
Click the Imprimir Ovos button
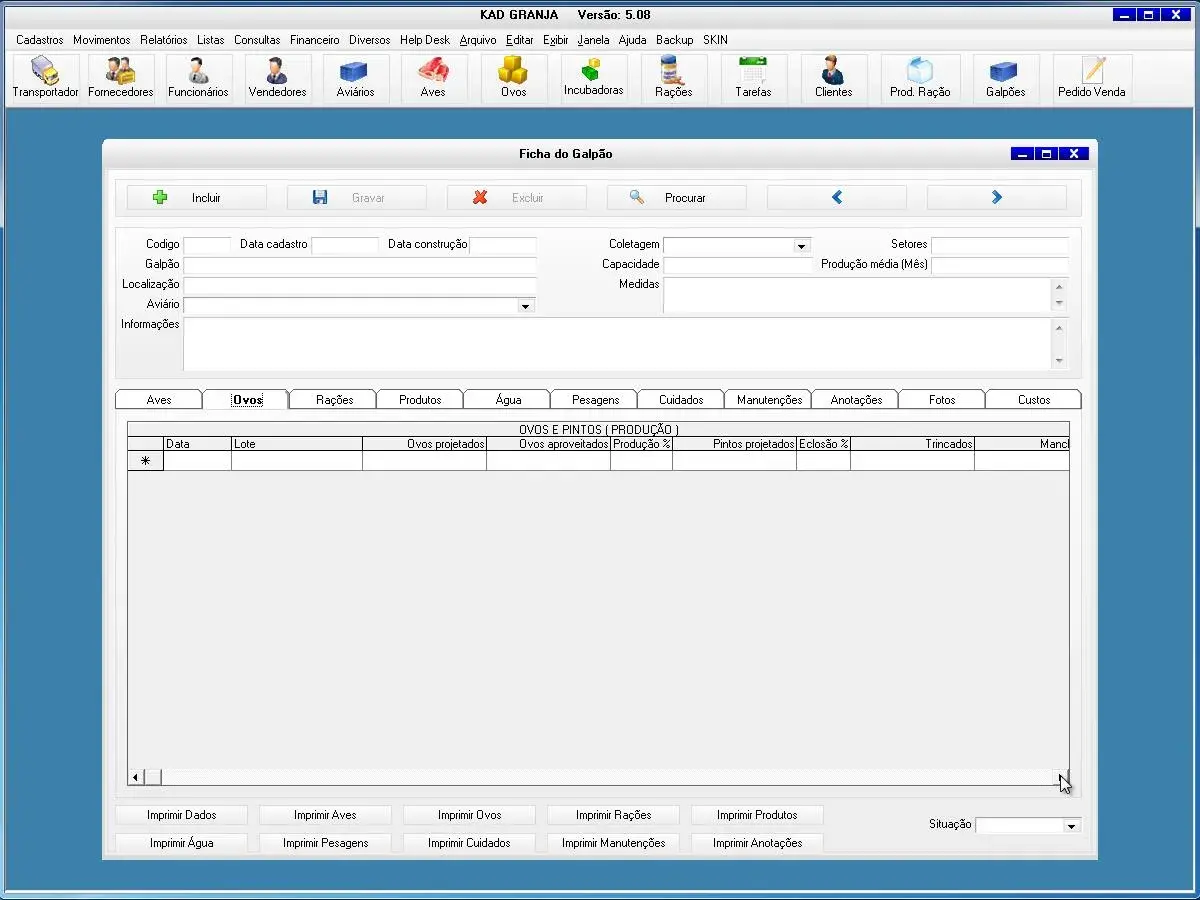click(469, 815)
